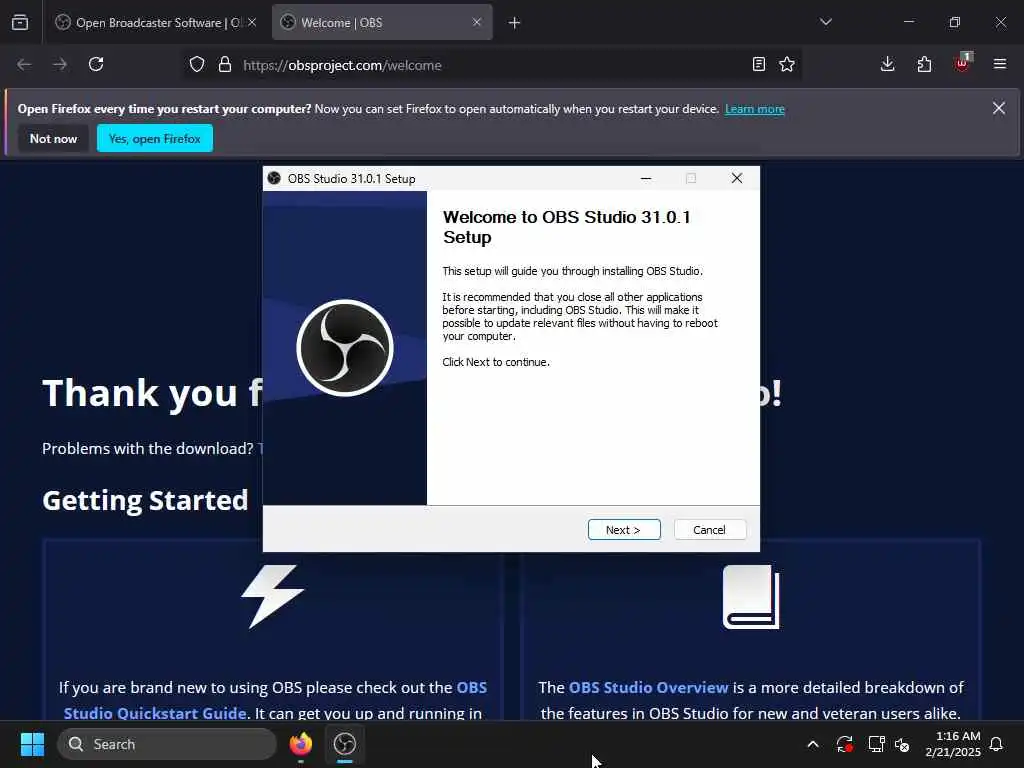Screen dimensions: 1024x768
Task: Click the 'Getting Started' heading
Action: [146, 501]
